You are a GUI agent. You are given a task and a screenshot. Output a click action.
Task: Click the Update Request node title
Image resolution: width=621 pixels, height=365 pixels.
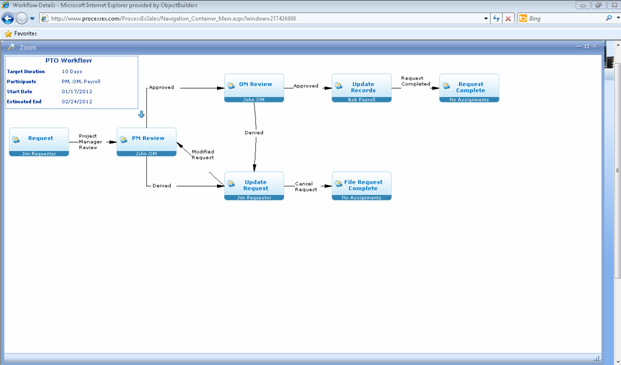[x=255, y=185]
